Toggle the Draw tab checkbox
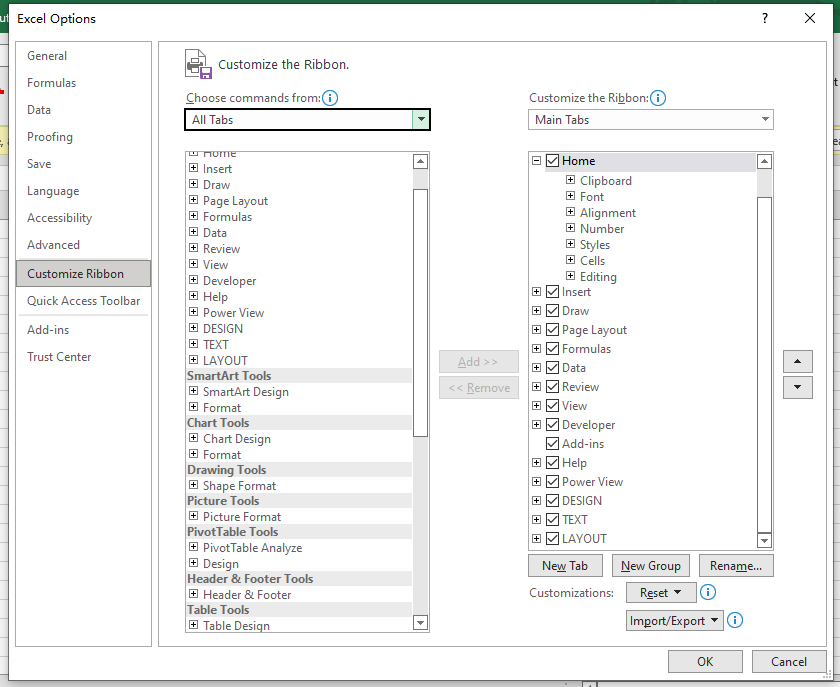 pyautogui.click(x=552, y=311)
